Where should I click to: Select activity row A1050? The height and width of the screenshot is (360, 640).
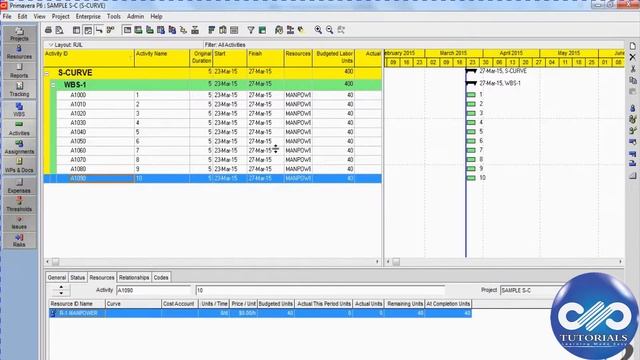pos(213,141)
